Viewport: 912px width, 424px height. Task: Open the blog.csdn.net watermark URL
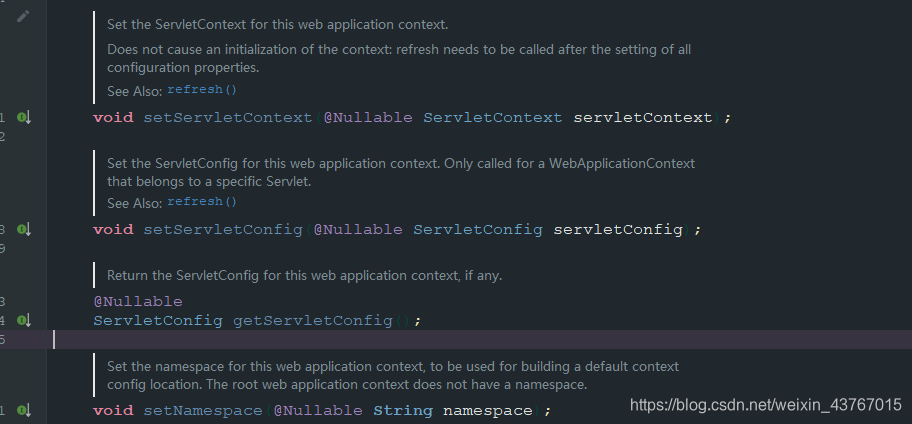pos(765,405)
